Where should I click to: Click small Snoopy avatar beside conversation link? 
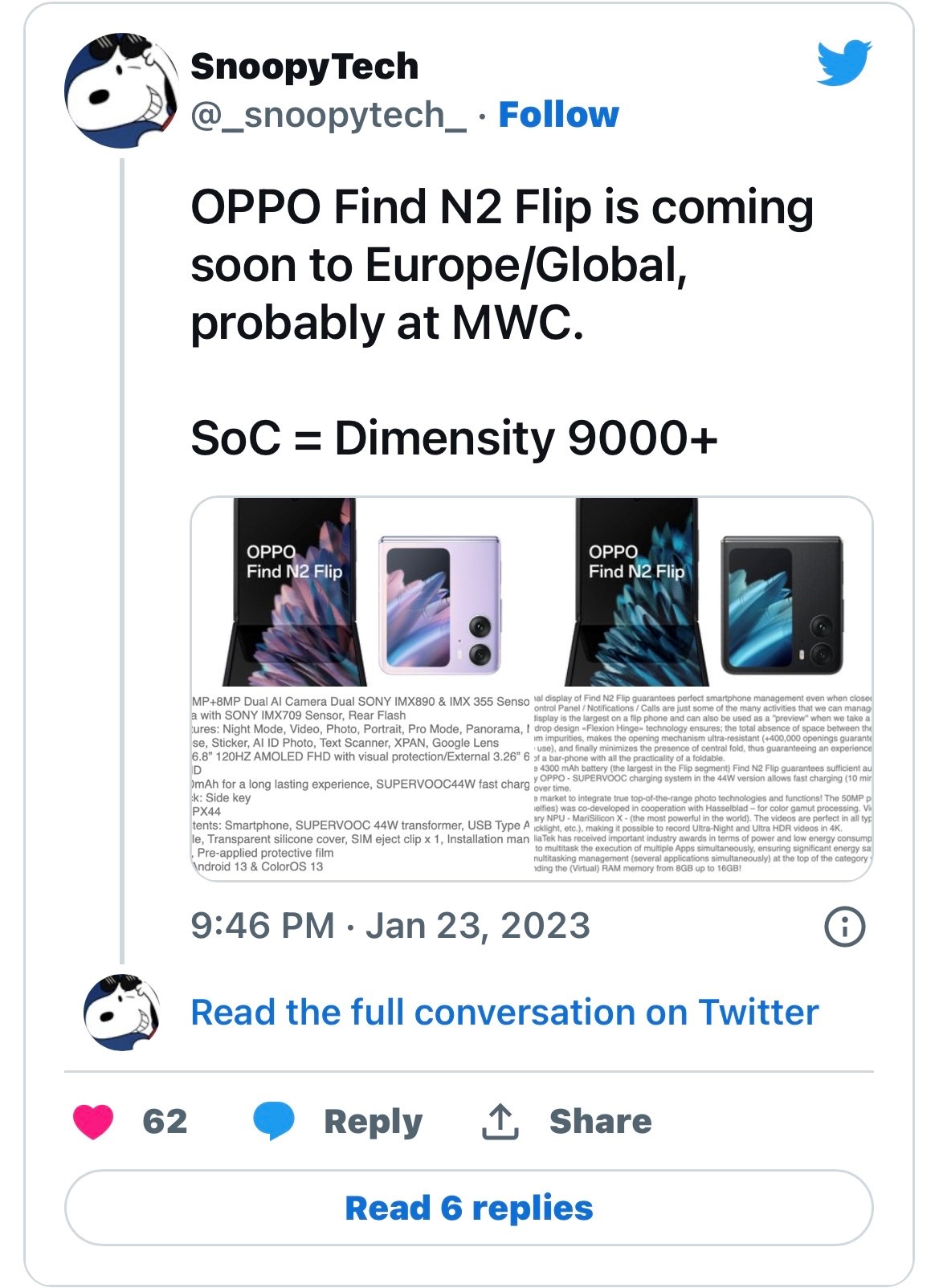(122, 1013)
